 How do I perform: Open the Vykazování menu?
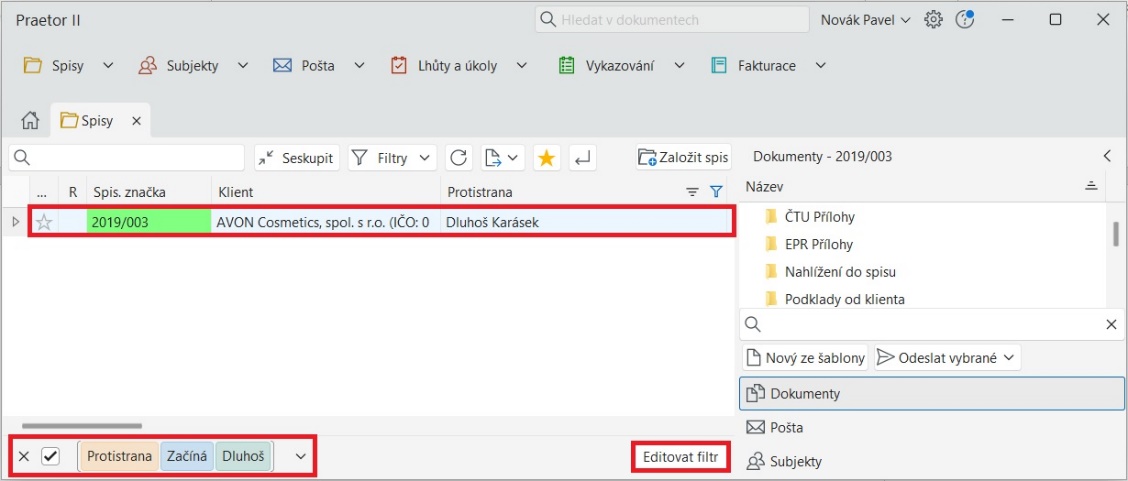pos(620,66)
